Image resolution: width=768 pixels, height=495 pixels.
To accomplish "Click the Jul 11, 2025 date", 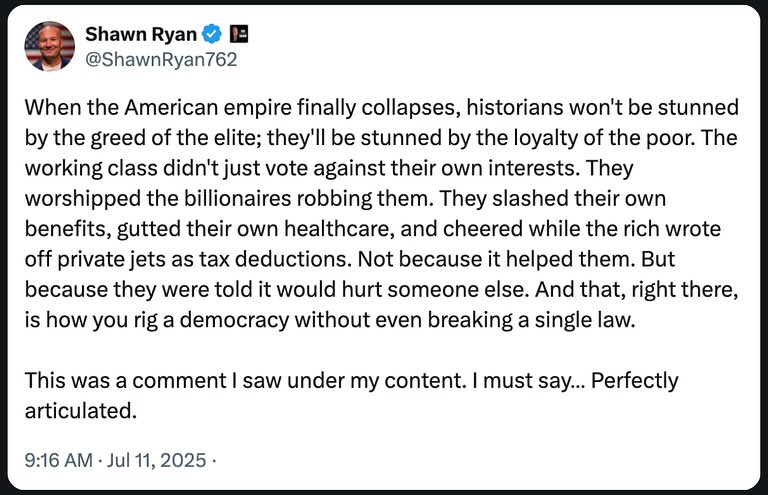I will click(x=156, y=460).
